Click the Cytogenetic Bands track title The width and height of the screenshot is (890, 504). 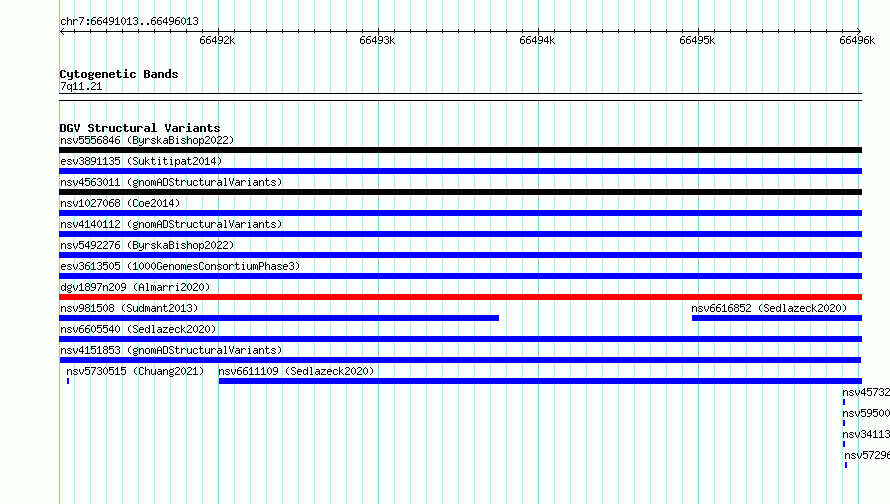click(119, 74)
